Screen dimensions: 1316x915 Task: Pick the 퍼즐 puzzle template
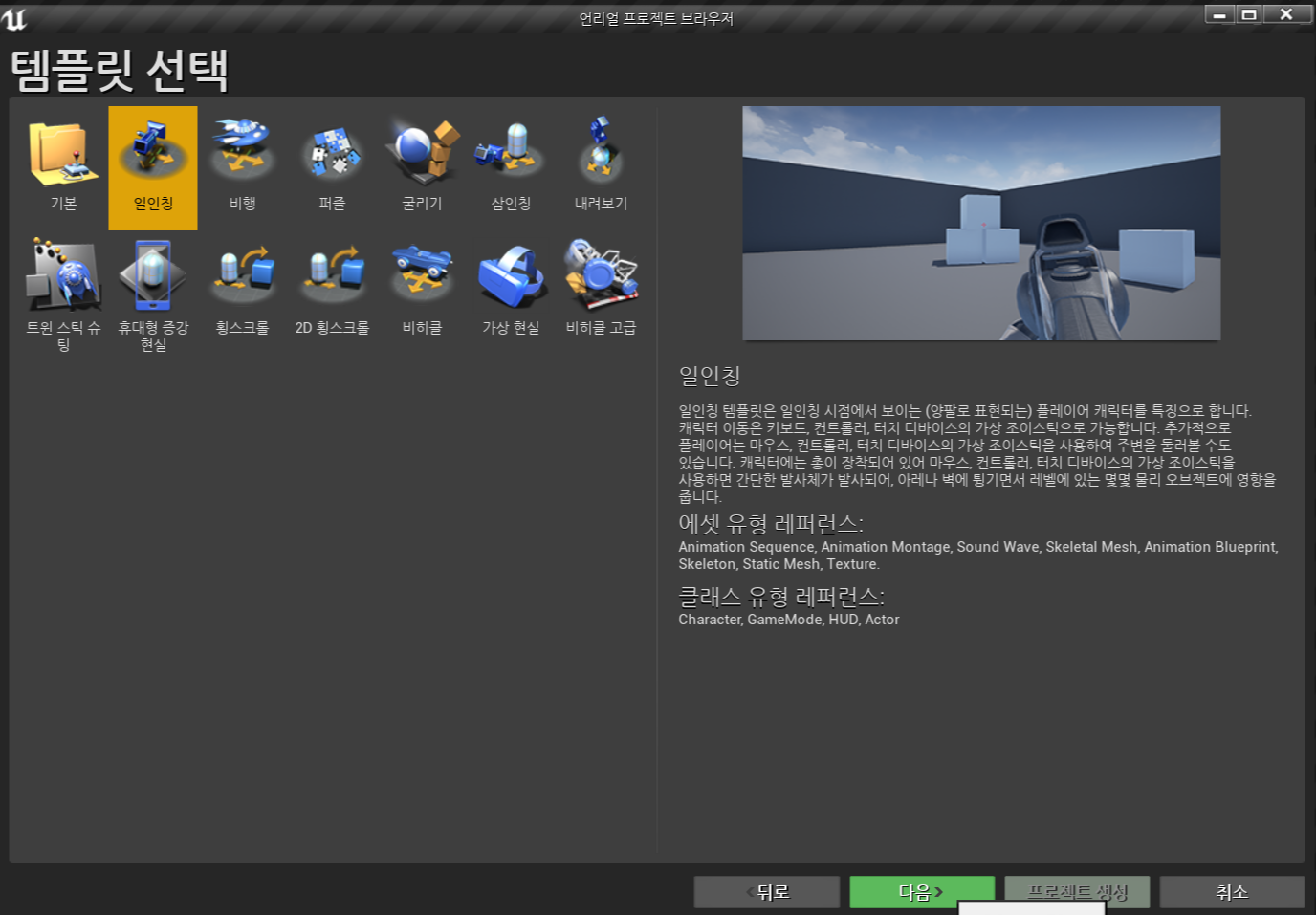[x=332, y=167]
